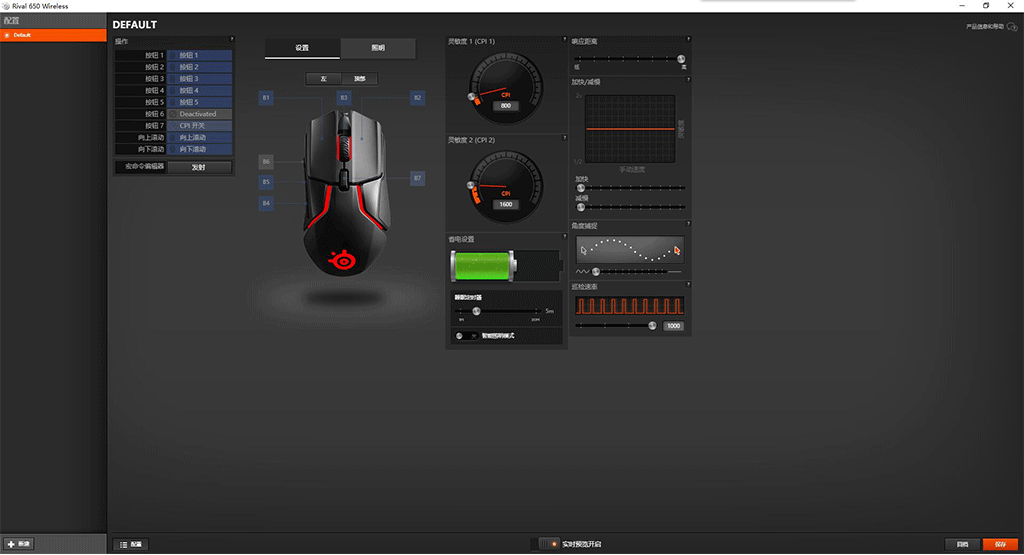
Task: Click the polling rate value field 1000
Action: (673, 326)
